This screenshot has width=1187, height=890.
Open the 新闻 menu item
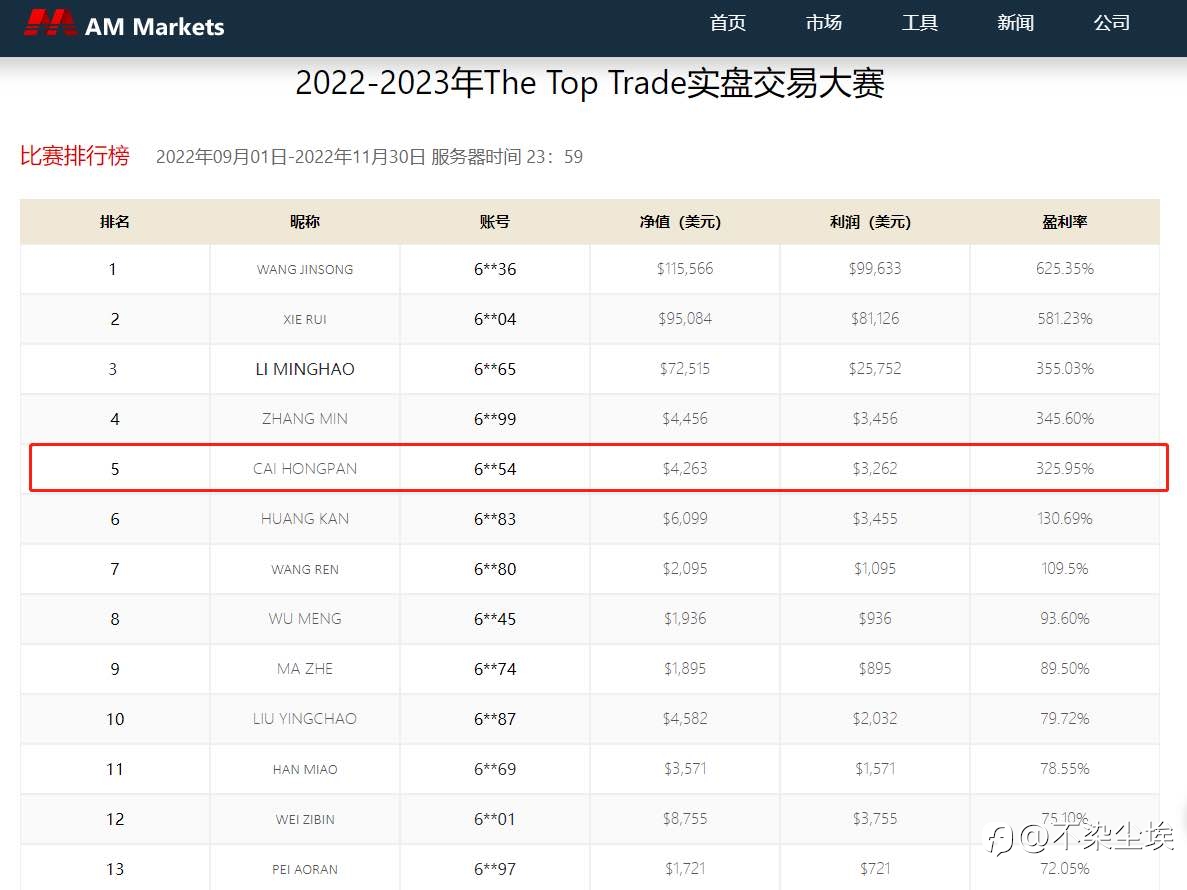pos(1015,23)
